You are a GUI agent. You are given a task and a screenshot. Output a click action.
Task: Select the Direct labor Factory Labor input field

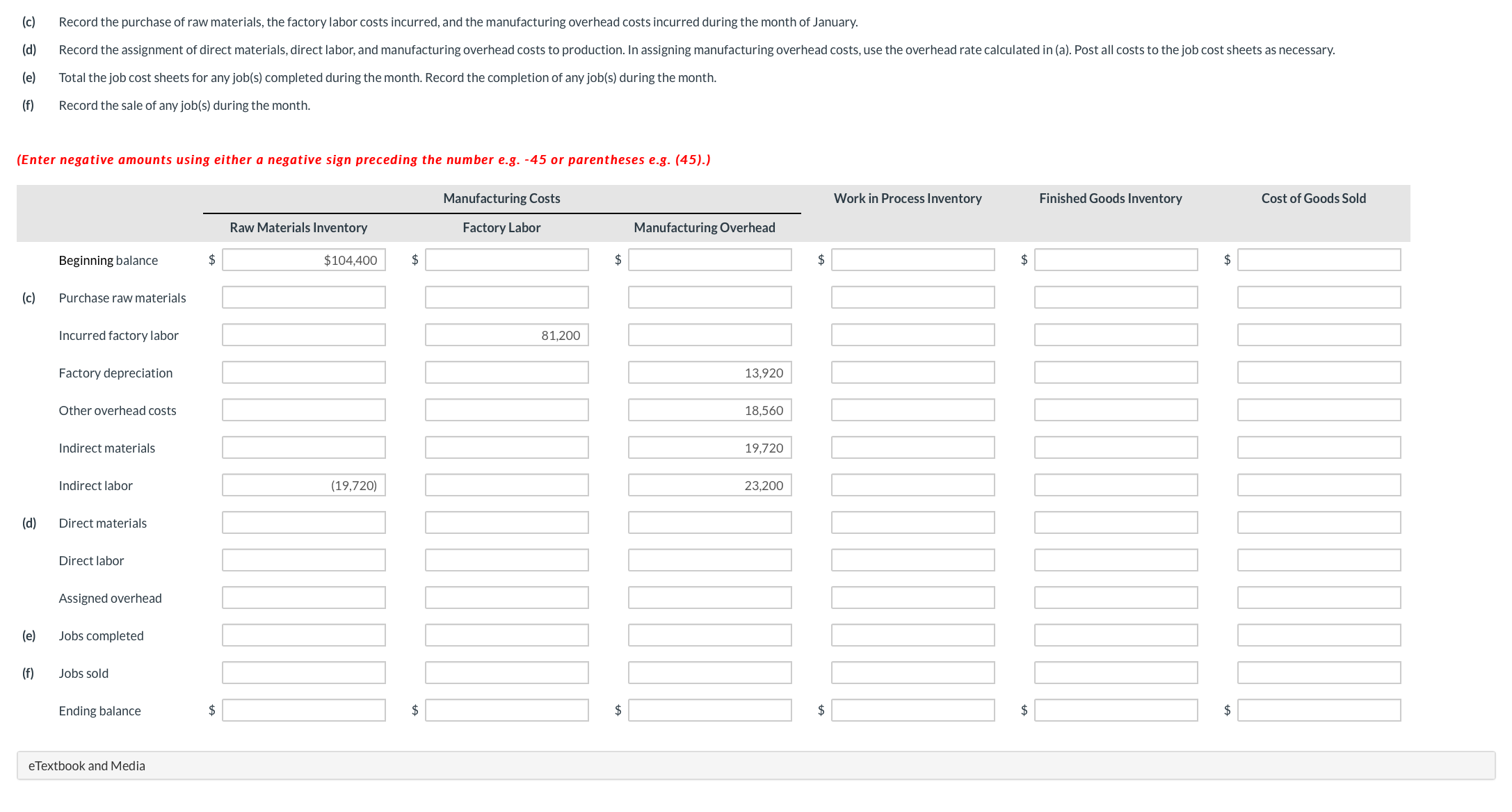tap(506, 560)
